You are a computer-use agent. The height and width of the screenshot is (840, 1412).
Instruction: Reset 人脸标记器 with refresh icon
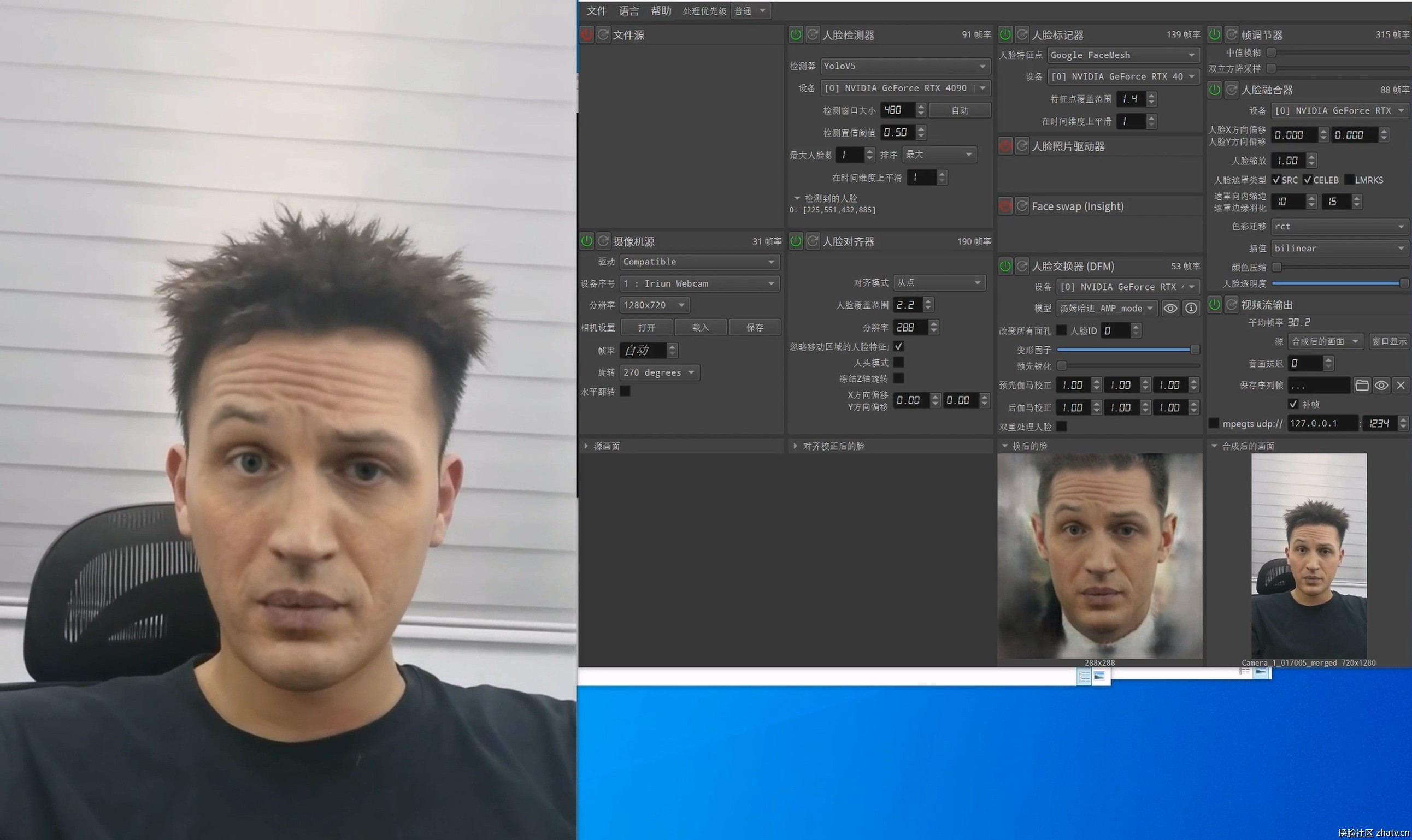tap(1022, 34)
